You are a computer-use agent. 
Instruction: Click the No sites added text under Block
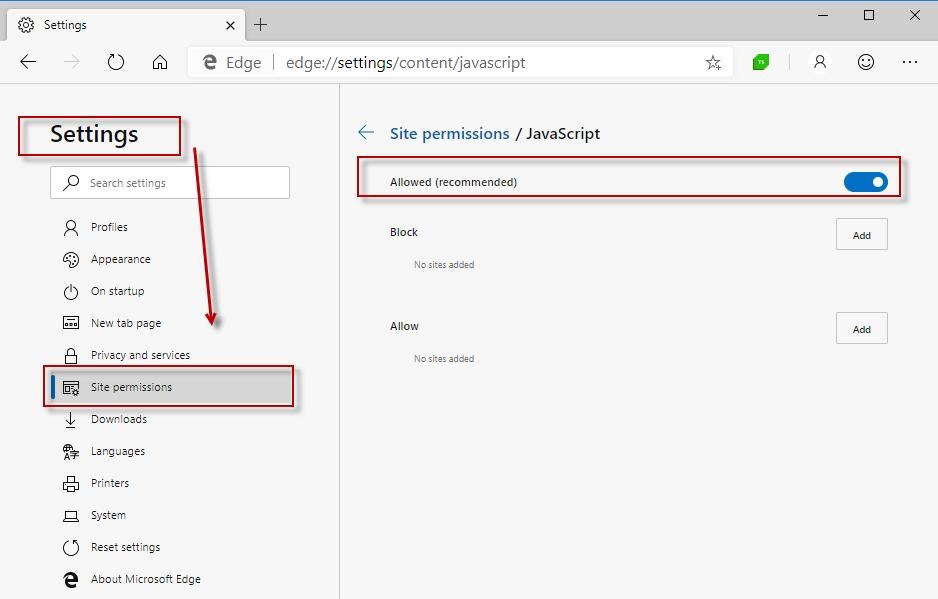point(444,264)
